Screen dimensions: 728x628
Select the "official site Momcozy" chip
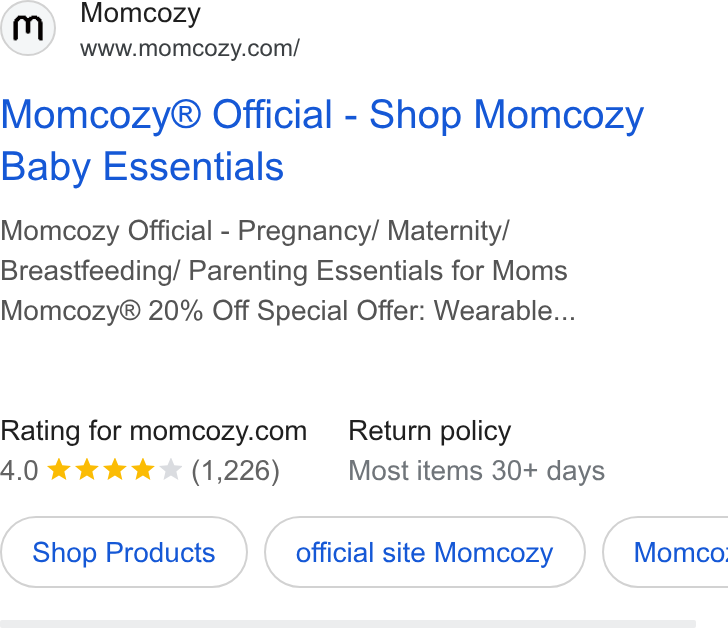click(425, 552)
